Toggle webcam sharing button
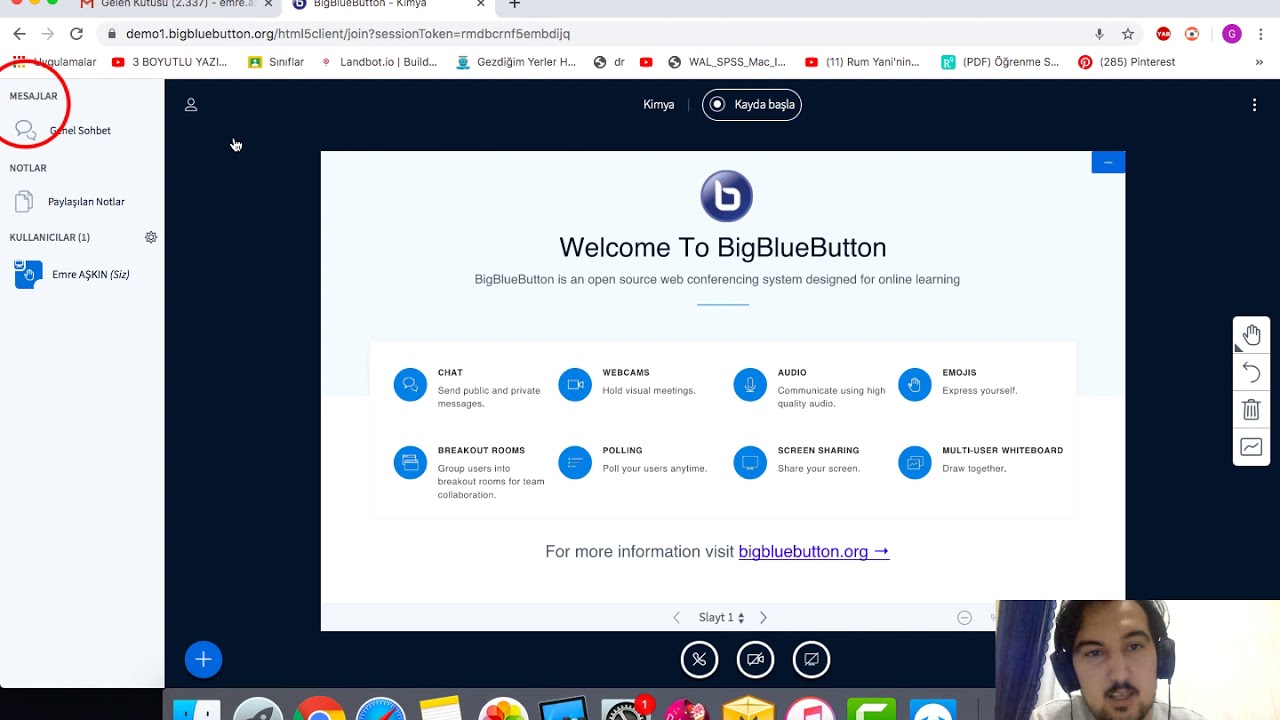Viewport: 1280px width, 720px height. 755,659
